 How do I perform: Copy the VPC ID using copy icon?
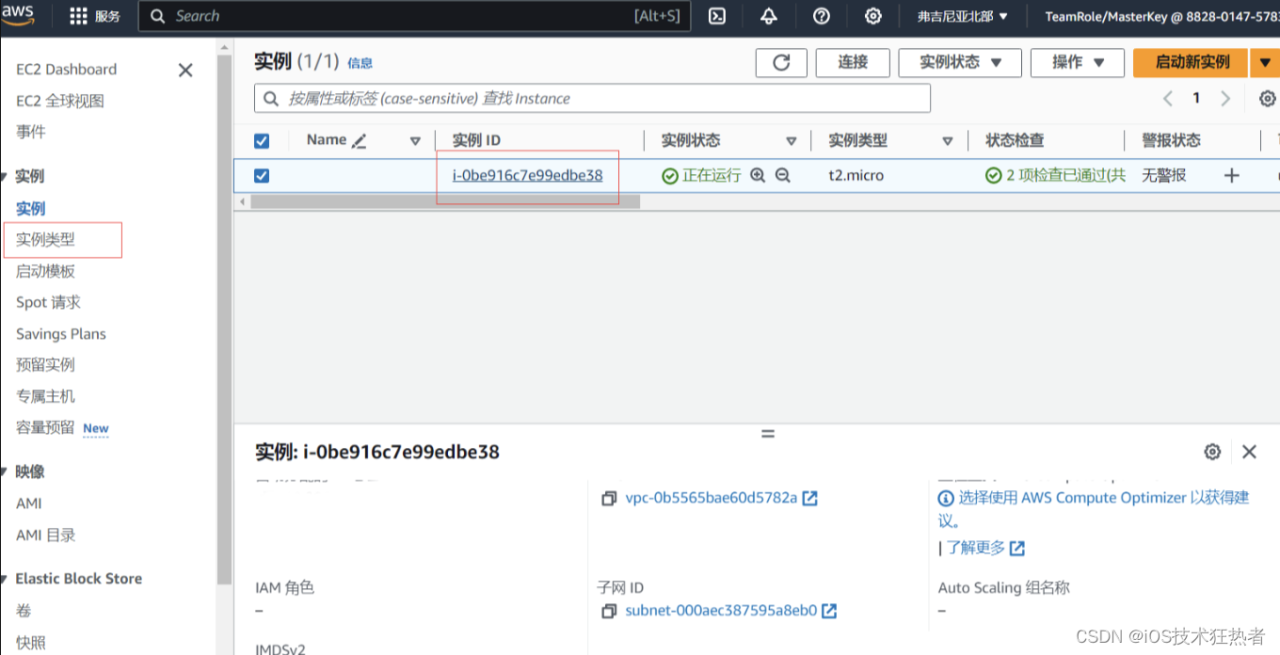(x=609, y=498)
